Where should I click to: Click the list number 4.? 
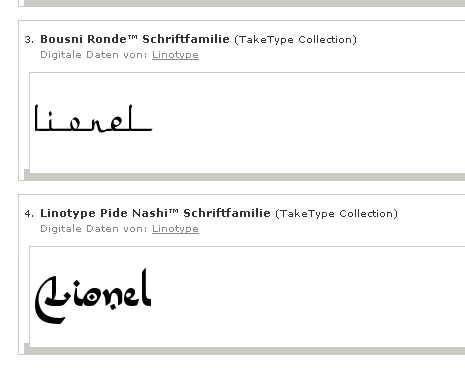point(29,214)
